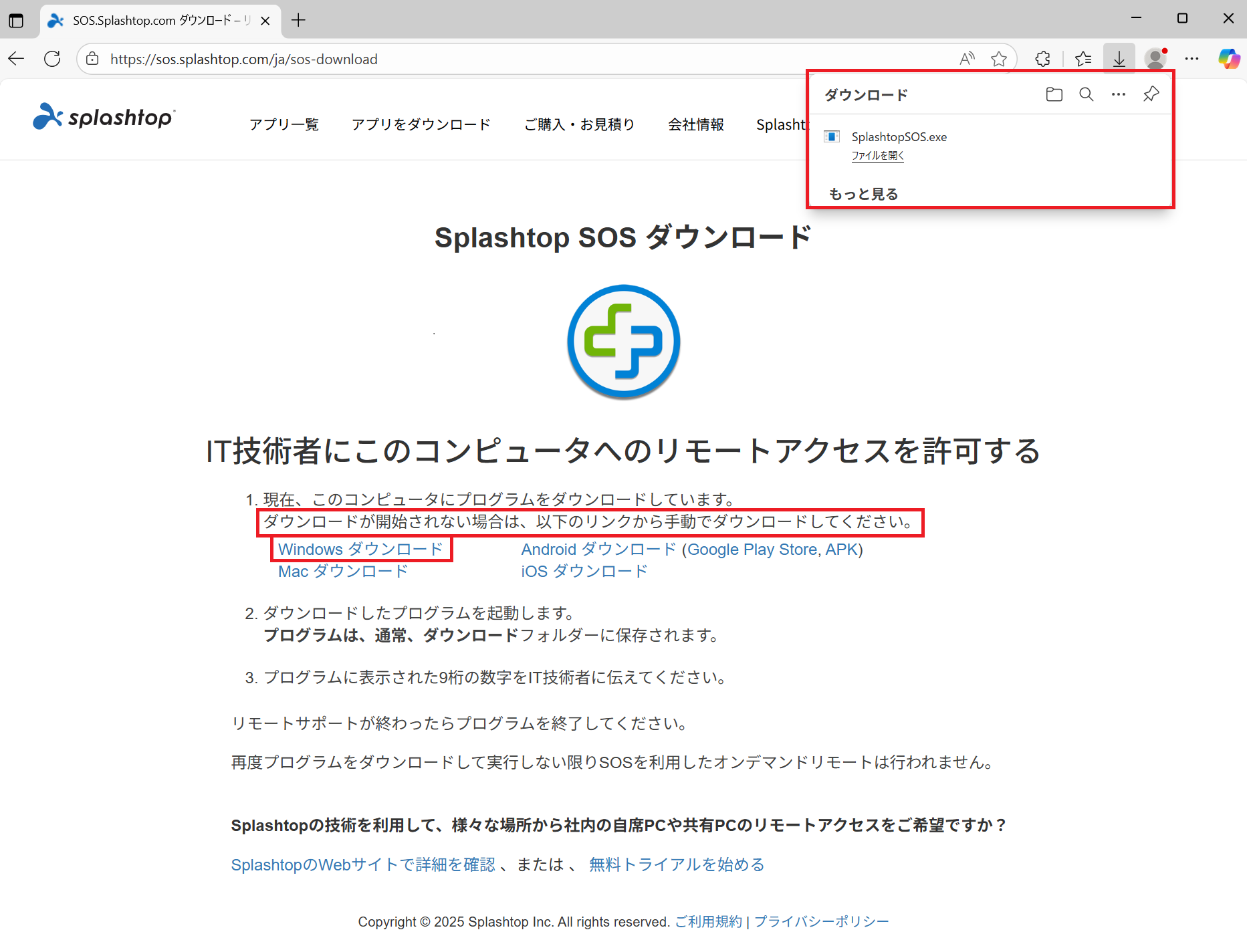Click the ファイルを開く link
1247x952 pixels.
[878, 156]
